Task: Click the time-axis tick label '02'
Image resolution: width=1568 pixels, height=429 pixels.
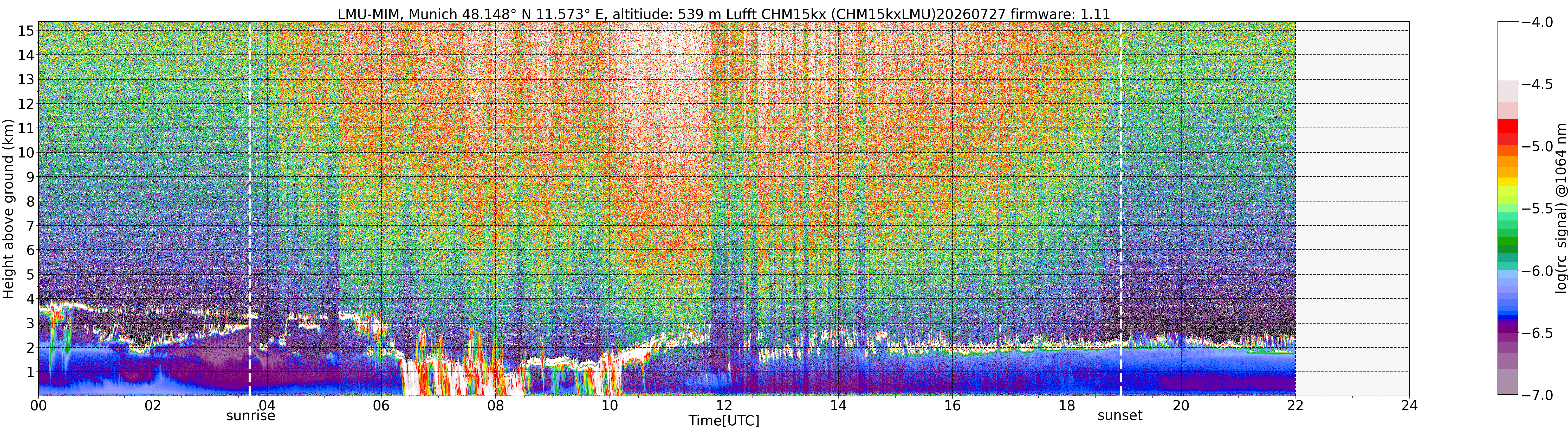Action: tap(153, 406)
